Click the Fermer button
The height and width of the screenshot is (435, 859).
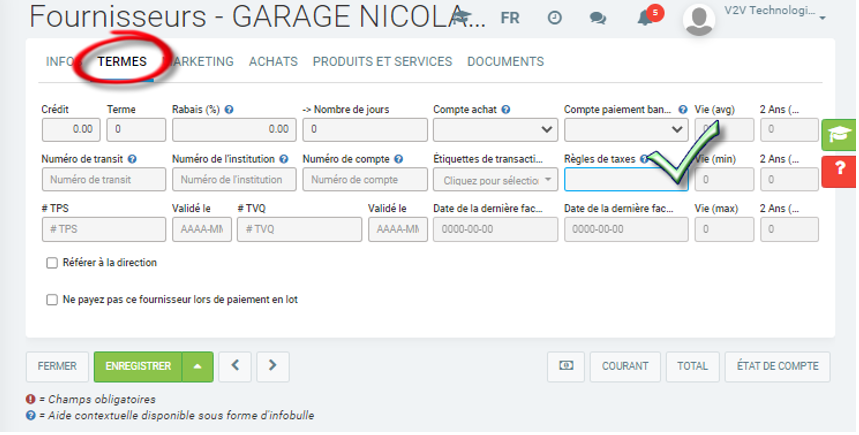(57, 367)
